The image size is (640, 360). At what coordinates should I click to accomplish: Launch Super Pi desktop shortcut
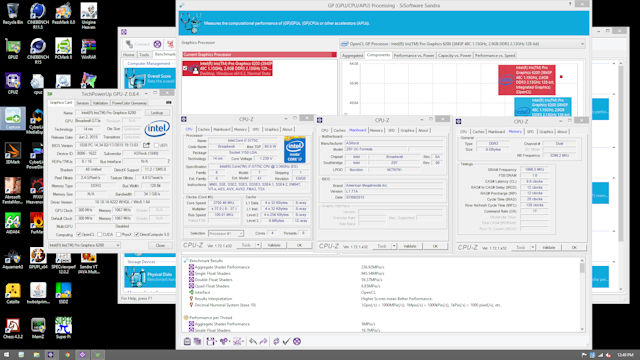pos(63,328)
